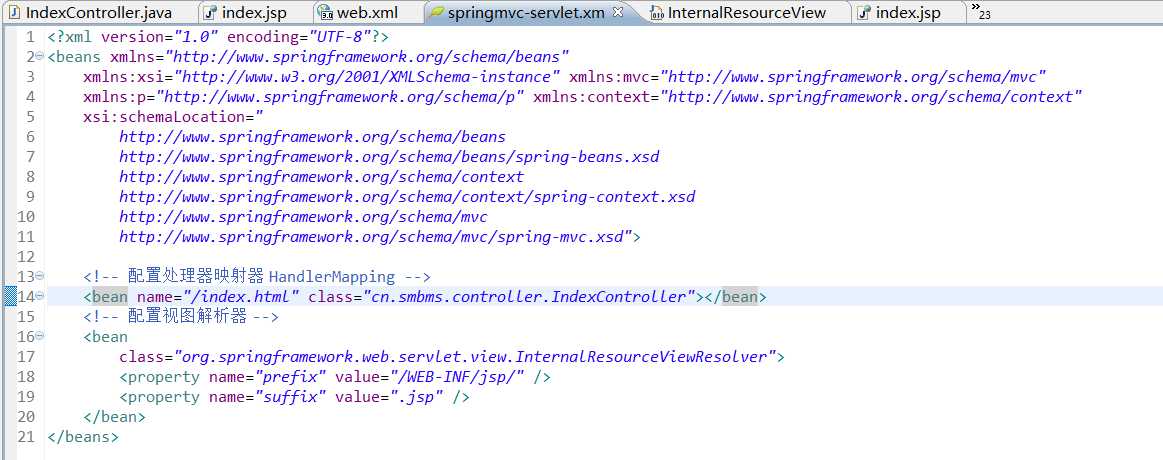Click the web.xml file icon
1163x460 pixels.
tap(325, 13)
